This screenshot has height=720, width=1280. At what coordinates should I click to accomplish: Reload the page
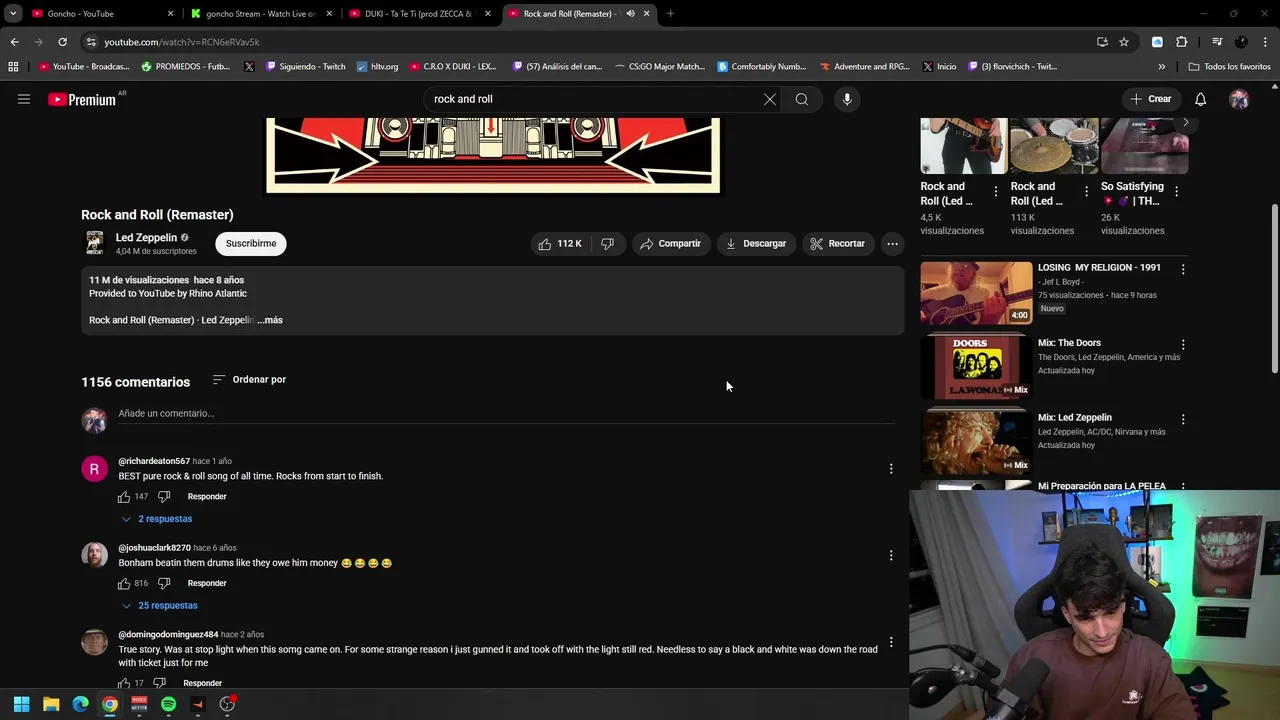[62, 42]
